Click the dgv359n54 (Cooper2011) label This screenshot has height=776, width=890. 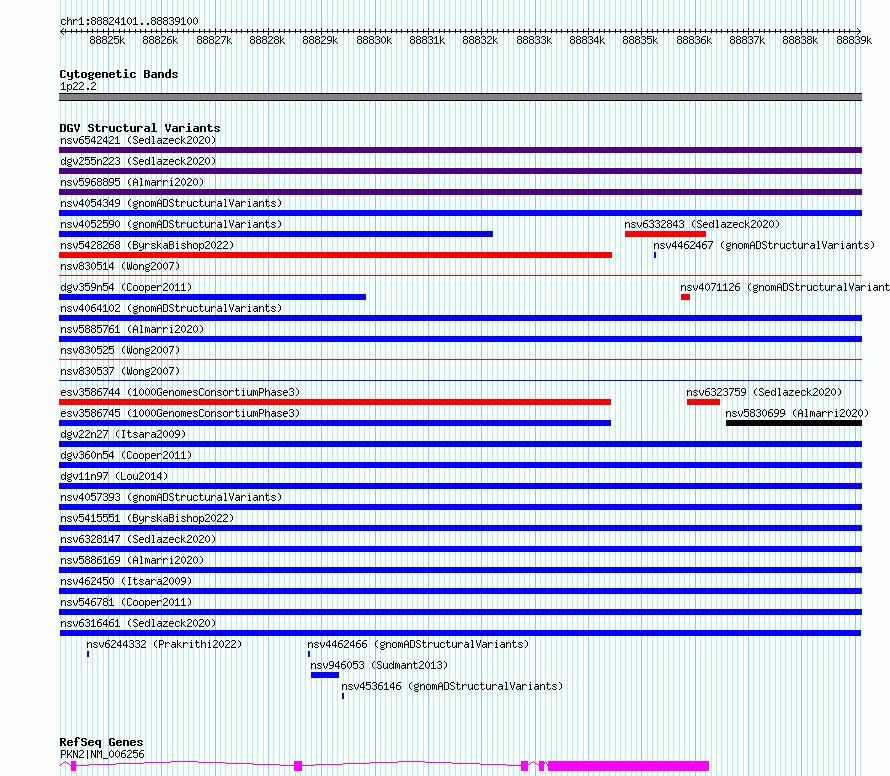(x=126, y=287)
